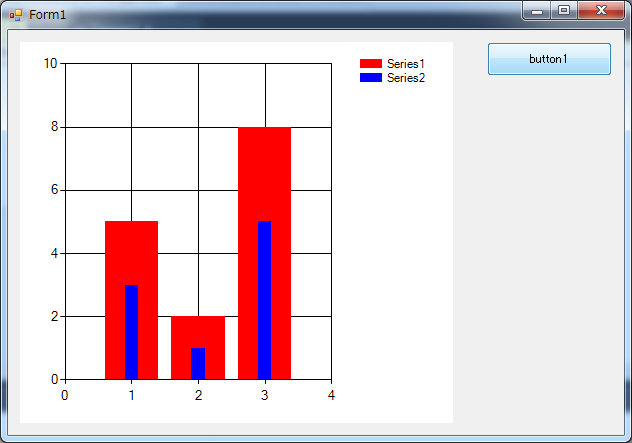This screenshot has width=632, height=443.
Task: Maximize the Form1 window
Action: 564,10
